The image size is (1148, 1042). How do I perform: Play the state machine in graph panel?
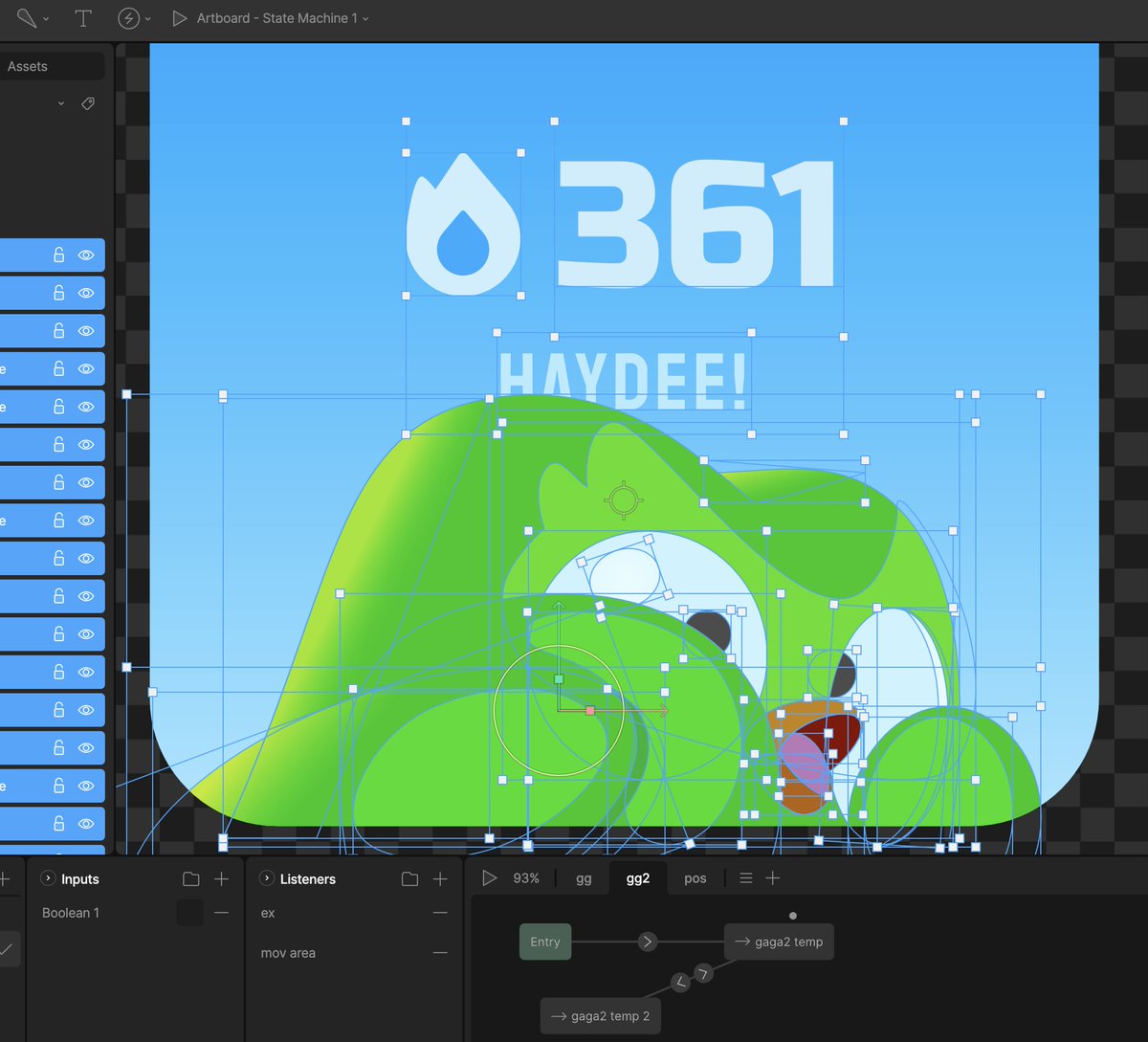tap(490, 877)
